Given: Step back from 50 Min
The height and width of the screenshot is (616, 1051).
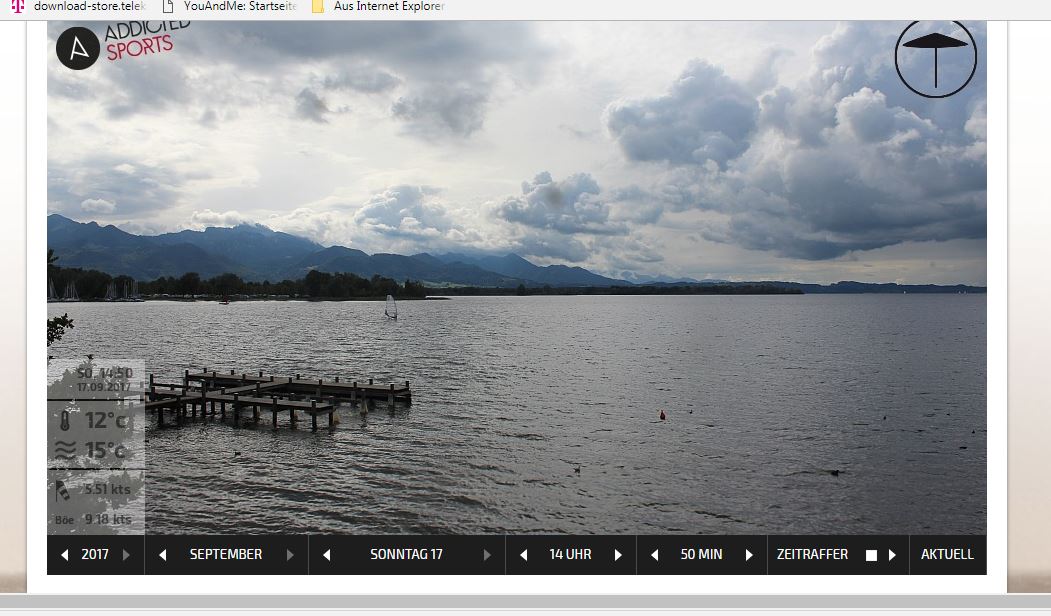Looking at the screenshot, I should 655,555.
